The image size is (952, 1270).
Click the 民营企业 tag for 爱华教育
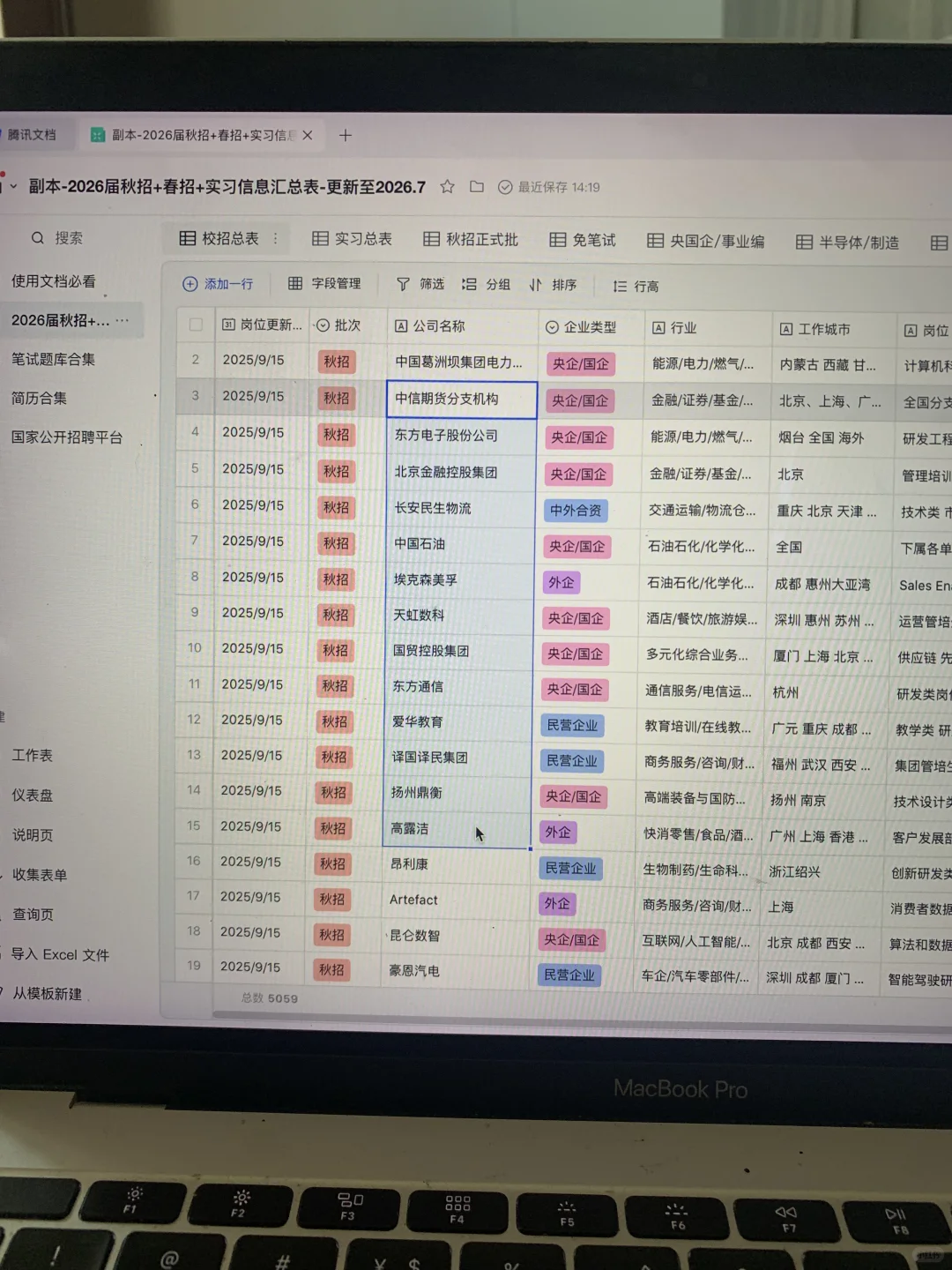click(571, 725)
